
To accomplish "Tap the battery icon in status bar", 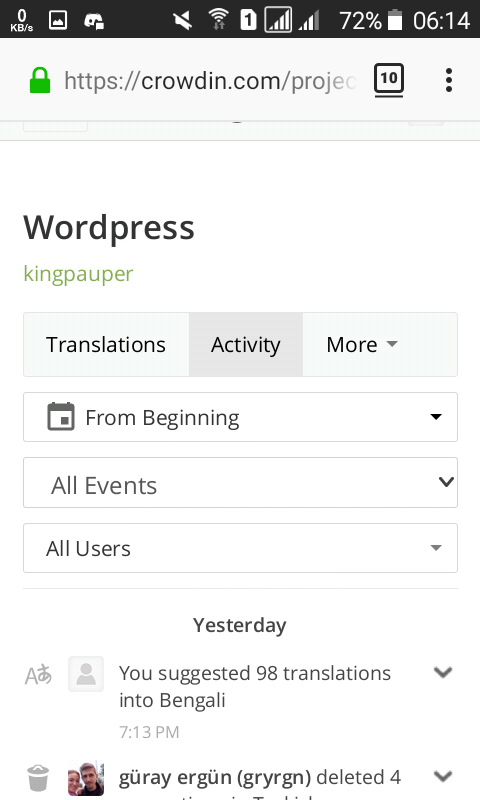I will coord(395,20).
